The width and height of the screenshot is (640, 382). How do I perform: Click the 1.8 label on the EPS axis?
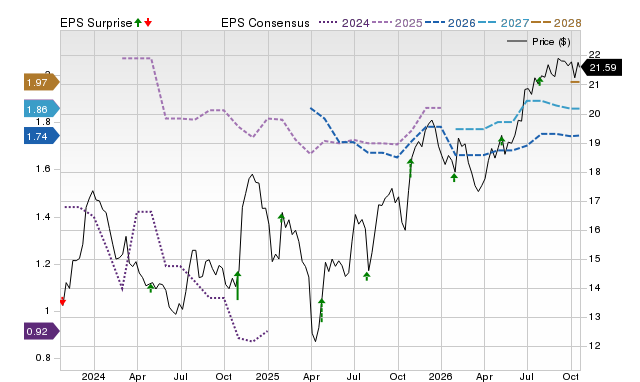pyautogui.click(x=43, y=122)
